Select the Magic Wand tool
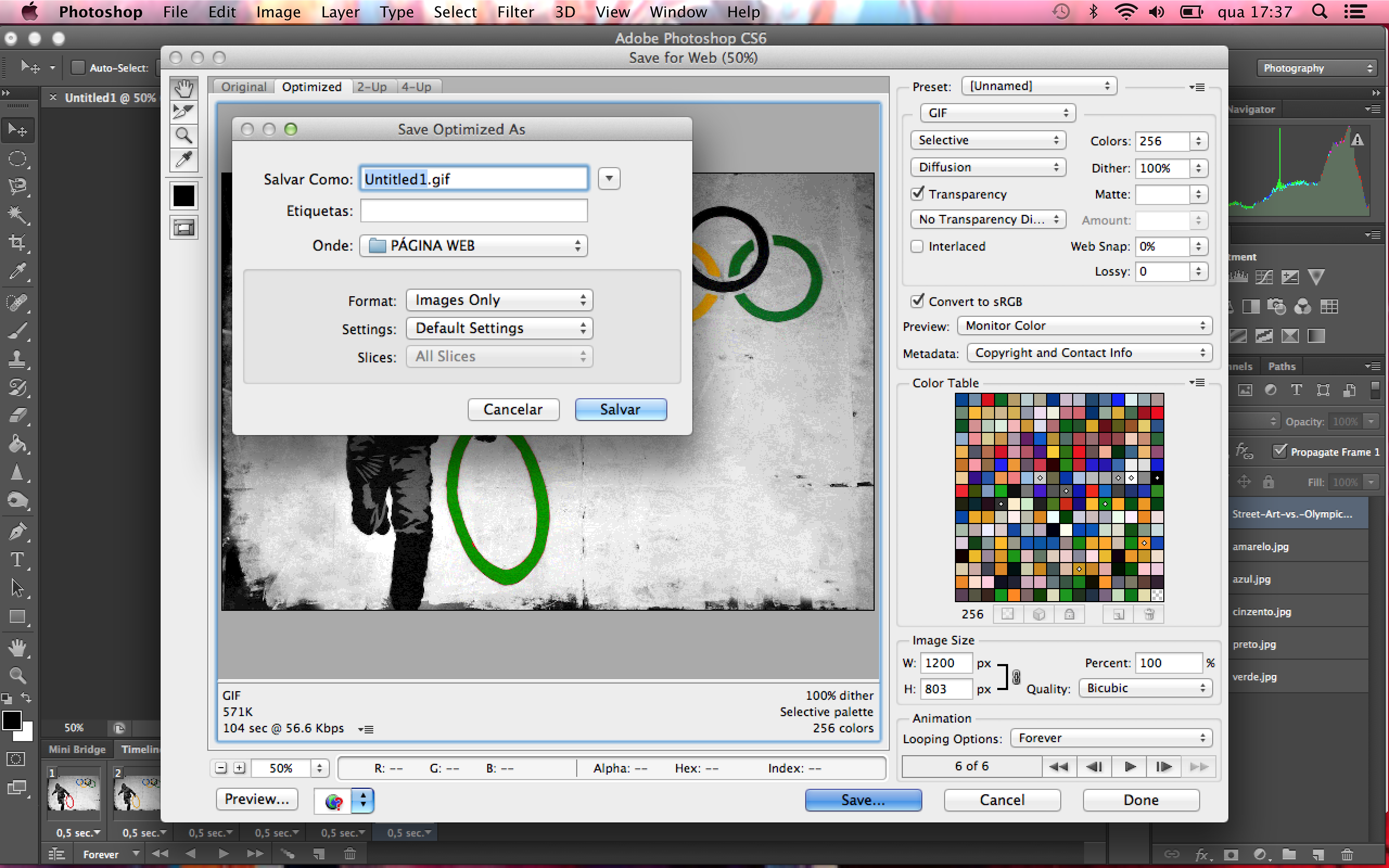 tap(17, 215)
